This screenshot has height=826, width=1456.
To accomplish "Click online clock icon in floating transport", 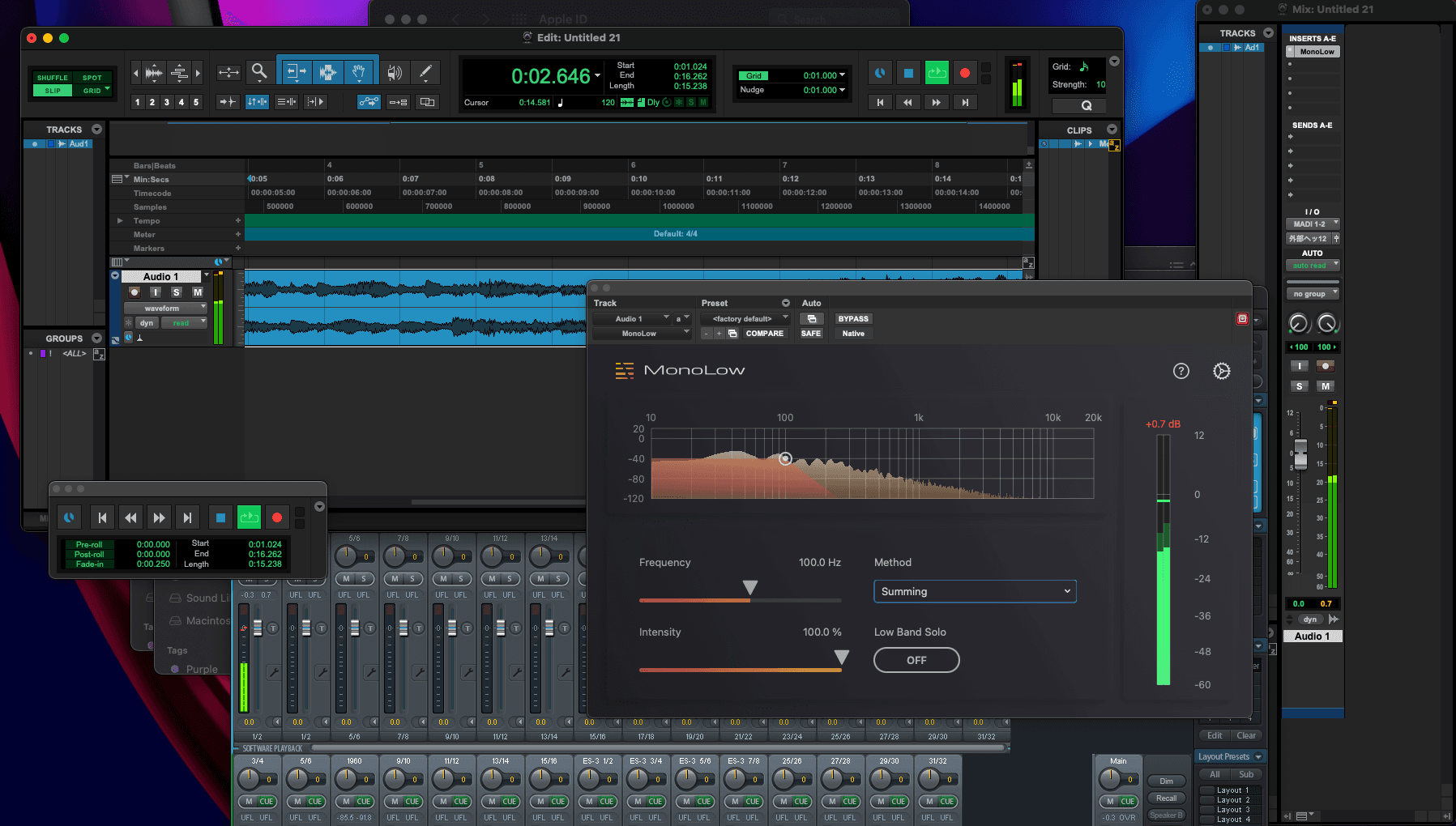I will [x=69, y=517].
